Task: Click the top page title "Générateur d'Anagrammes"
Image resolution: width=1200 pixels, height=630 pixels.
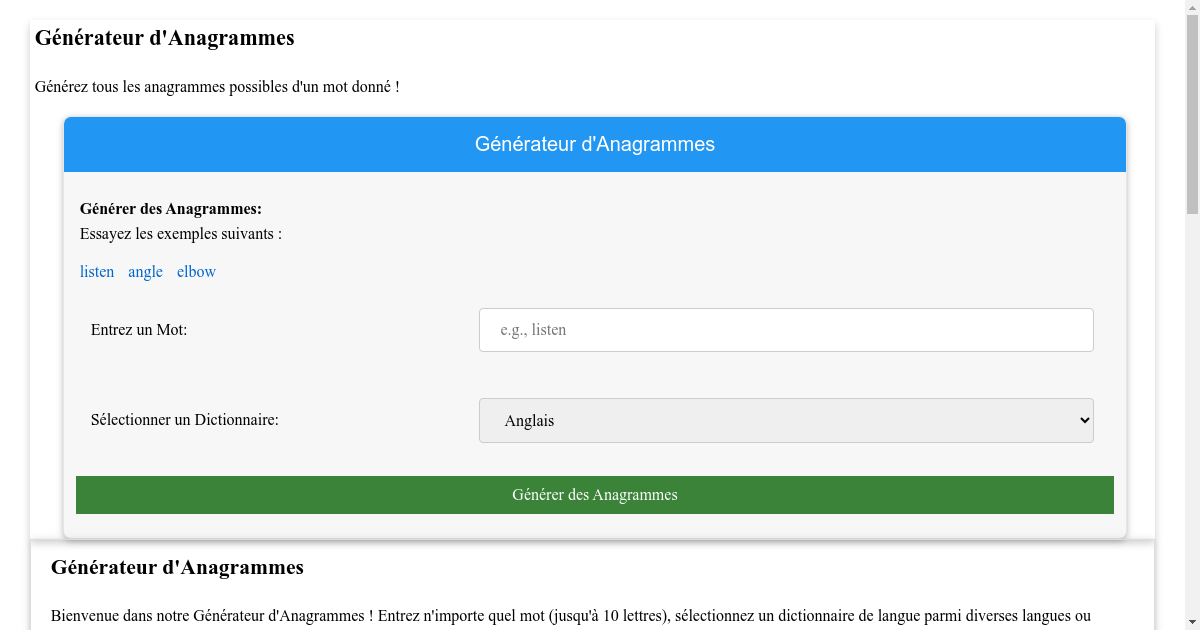Action: (164, 38)
